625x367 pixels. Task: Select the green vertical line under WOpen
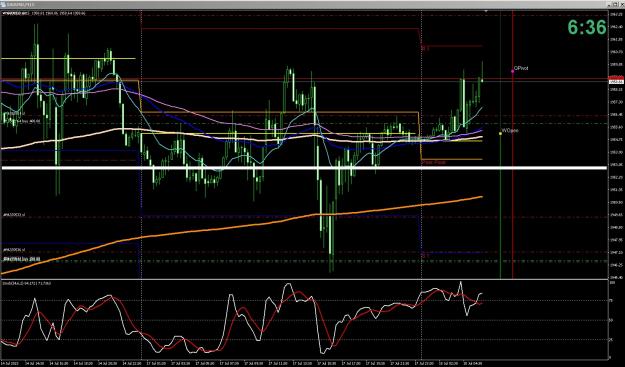(500, 206)
